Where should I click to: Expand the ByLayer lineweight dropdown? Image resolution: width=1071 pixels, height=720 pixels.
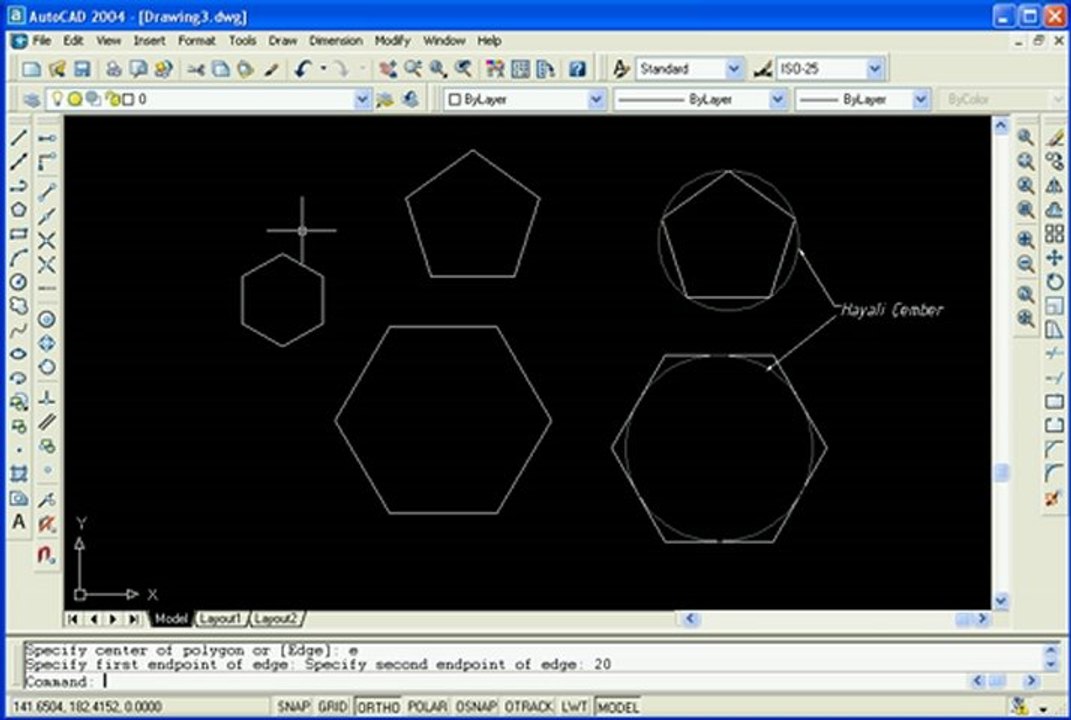point(921,100)
